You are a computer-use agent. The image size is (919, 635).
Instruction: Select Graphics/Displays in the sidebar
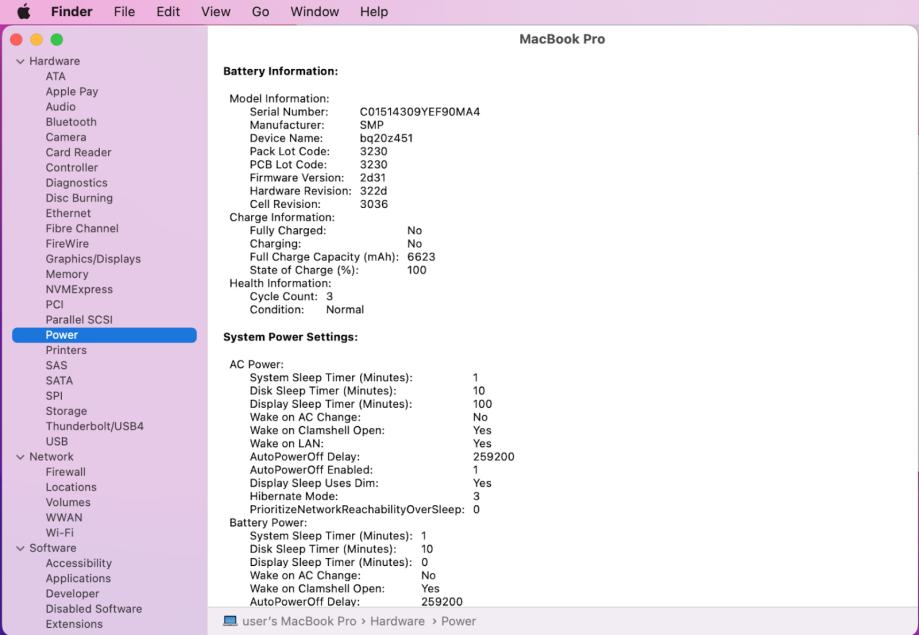[x=93, y=259]
